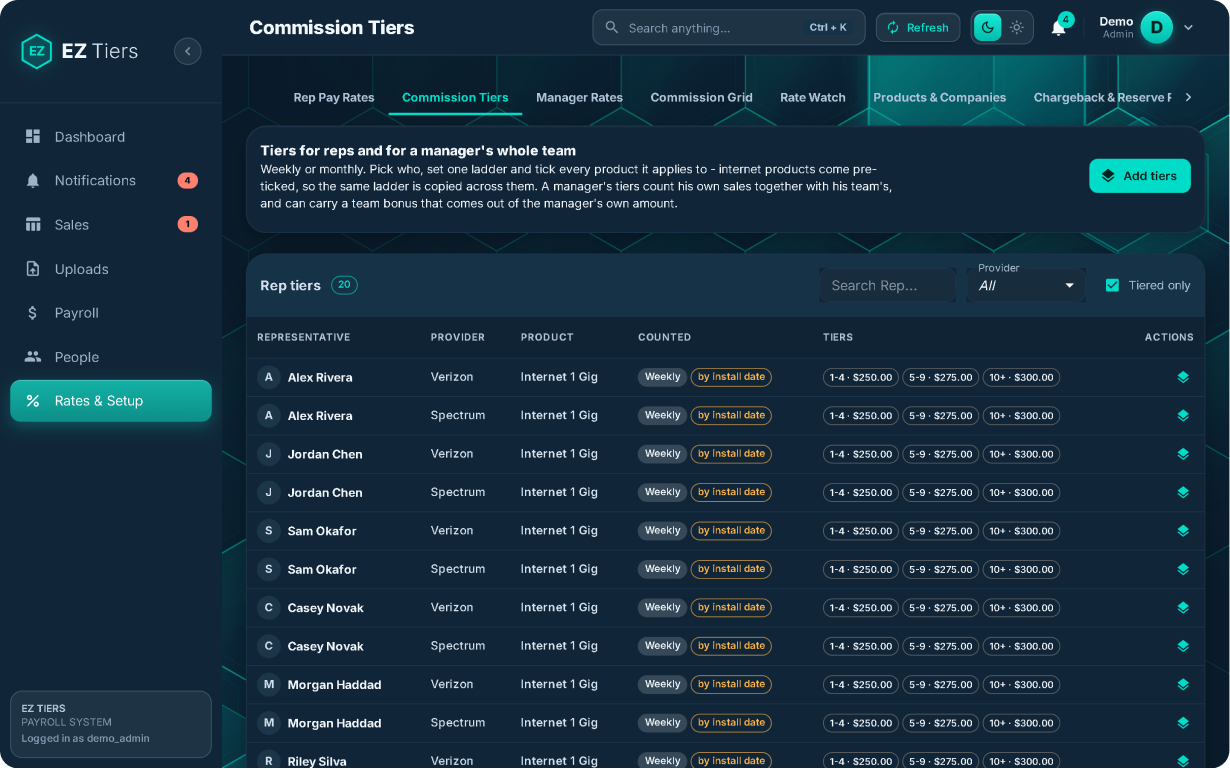Select Rates & Setup in the sidebar

point(111,401)
